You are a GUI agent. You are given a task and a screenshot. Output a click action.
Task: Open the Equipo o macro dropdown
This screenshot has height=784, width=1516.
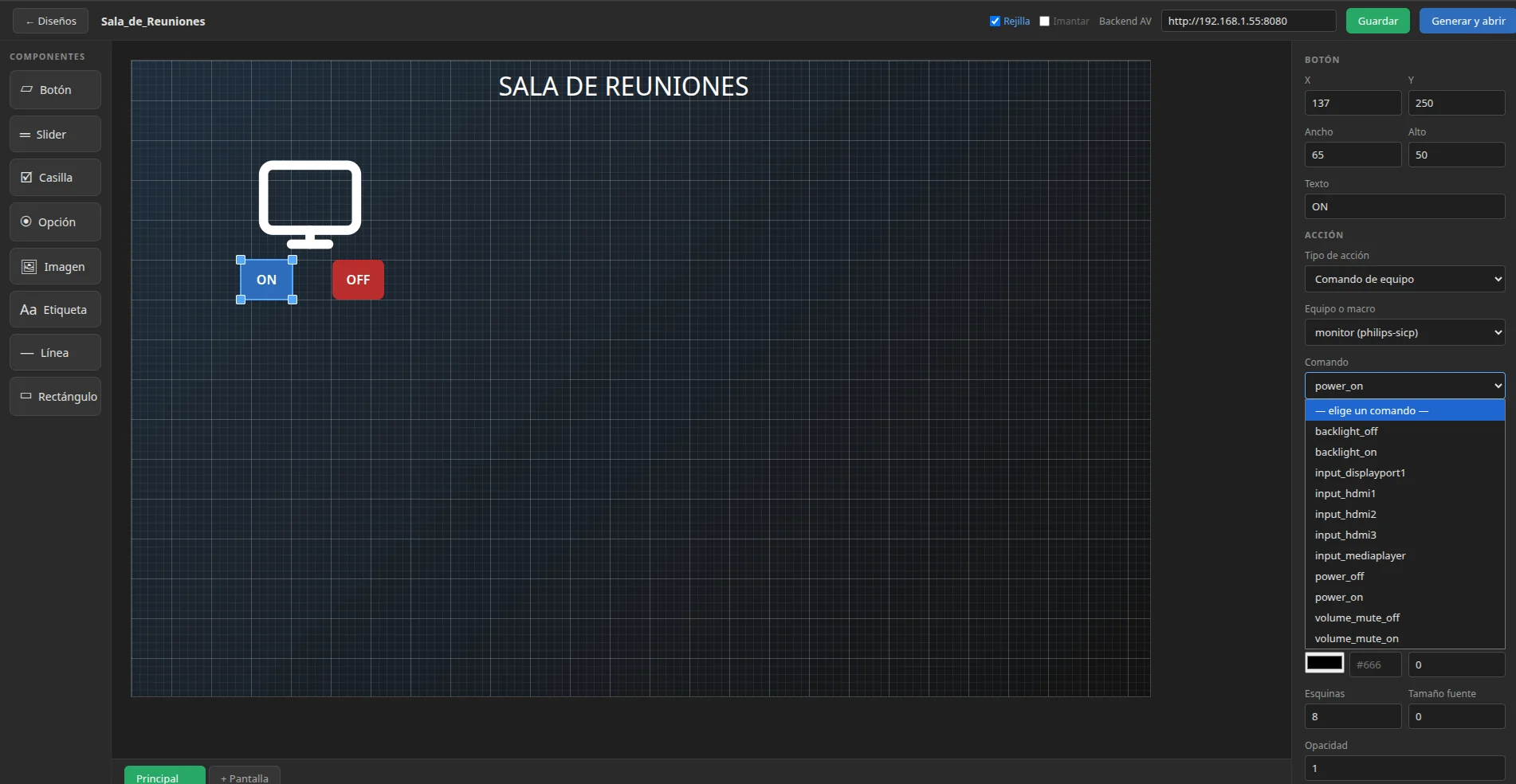pyautogui.click(x=1404, y=332)
